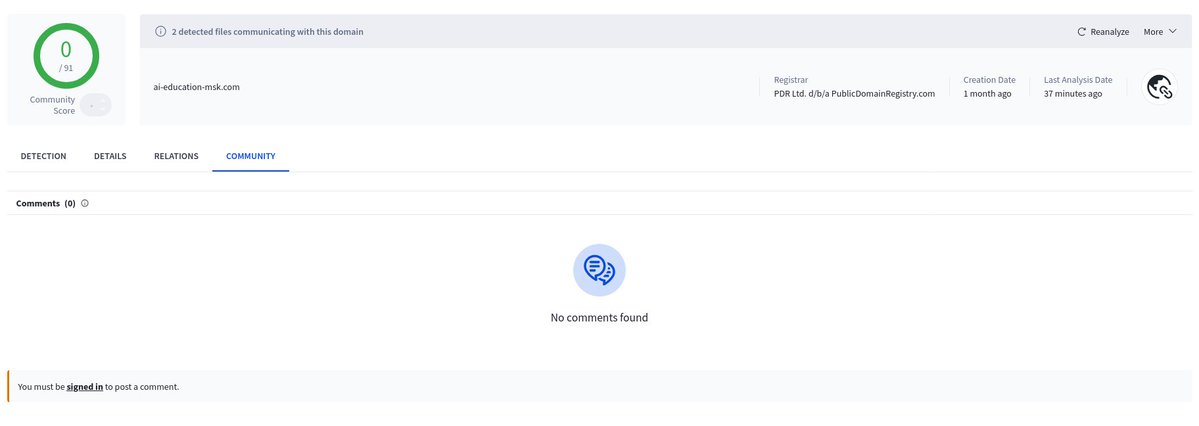Click the green detection score circle 0/91
The width and height of the screenshot is (1199, 426).
point(66,56)
